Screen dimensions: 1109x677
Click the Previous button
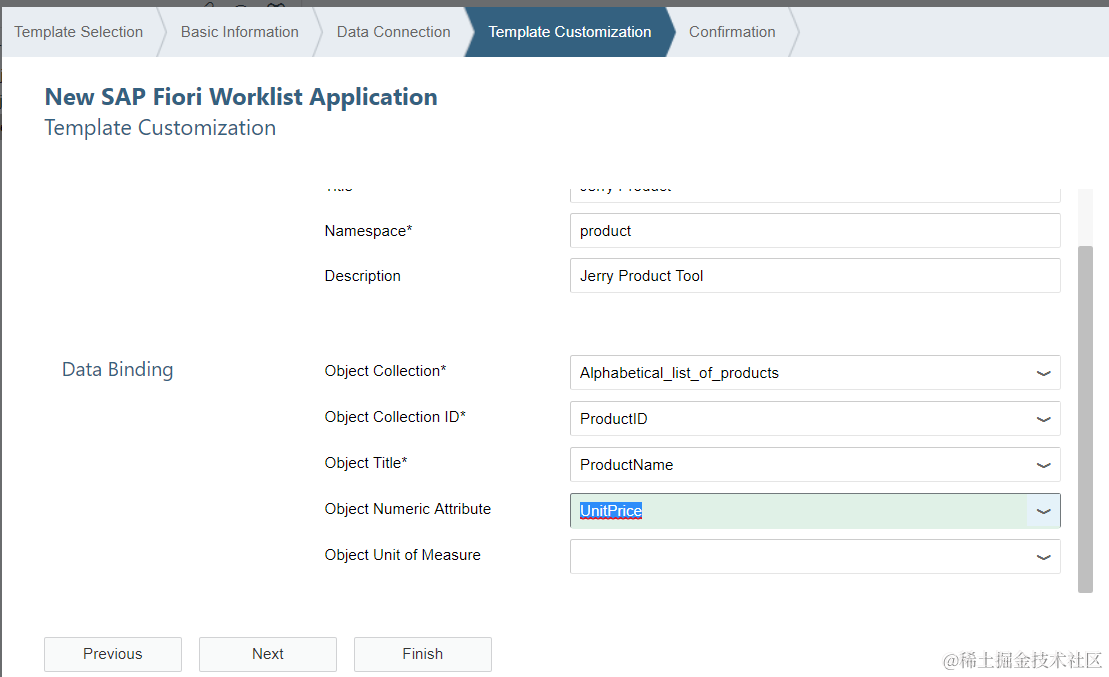click(x=112, y=654)
